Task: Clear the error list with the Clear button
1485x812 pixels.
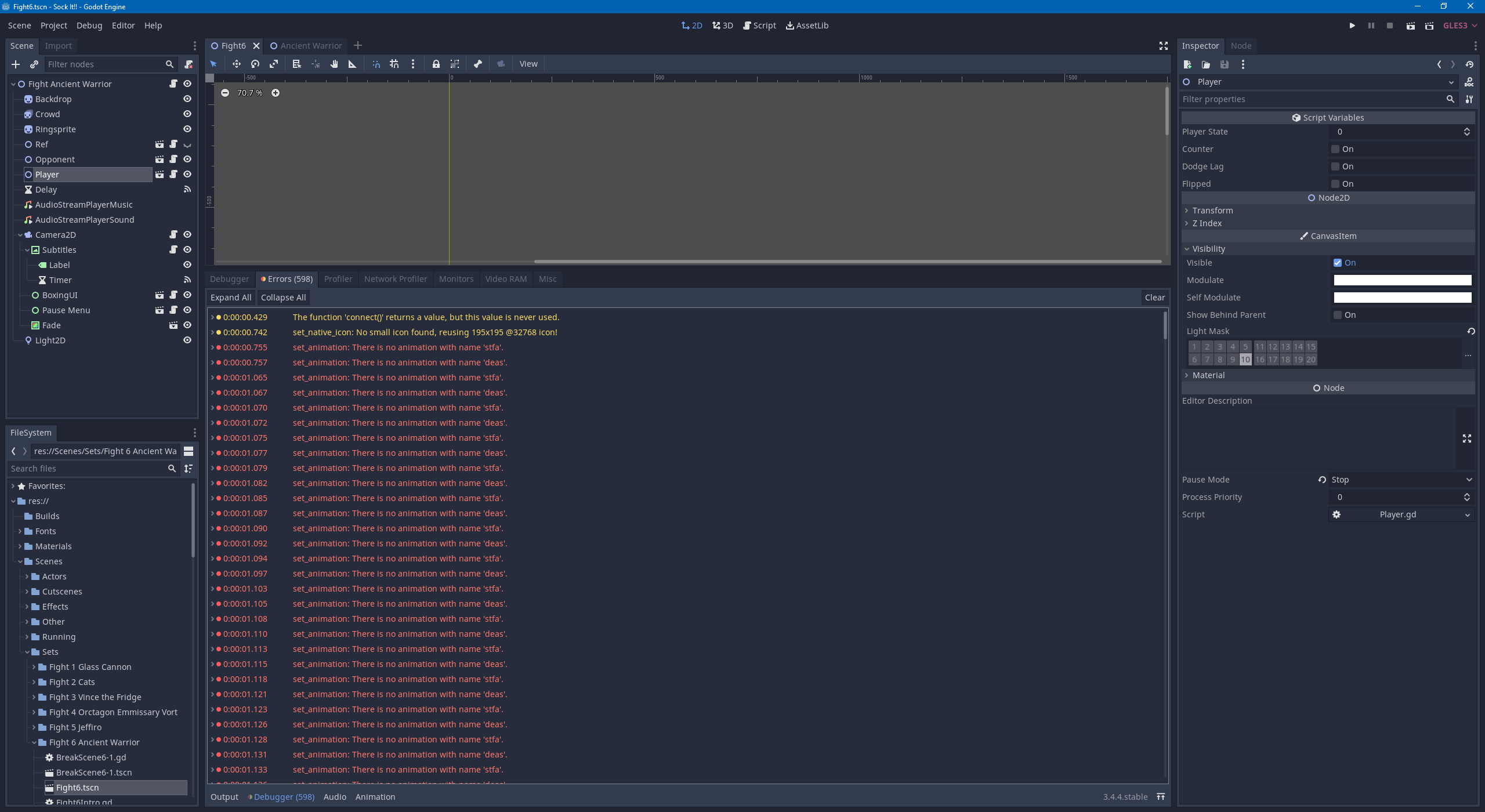Action: pos(1154,297)
